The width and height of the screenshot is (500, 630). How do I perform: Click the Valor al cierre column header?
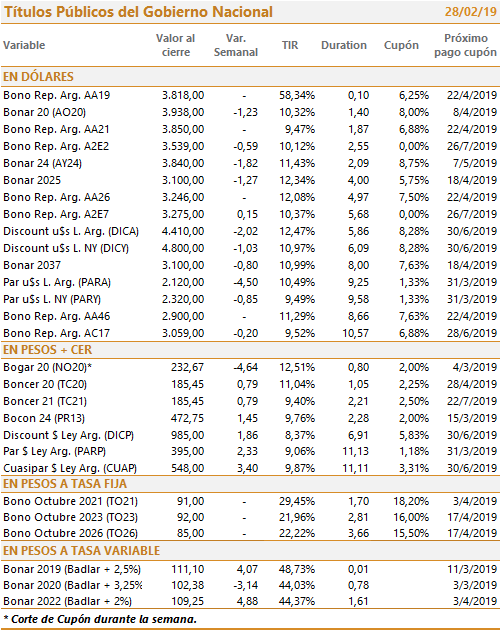pyautogui.click(x=176, y=45)
